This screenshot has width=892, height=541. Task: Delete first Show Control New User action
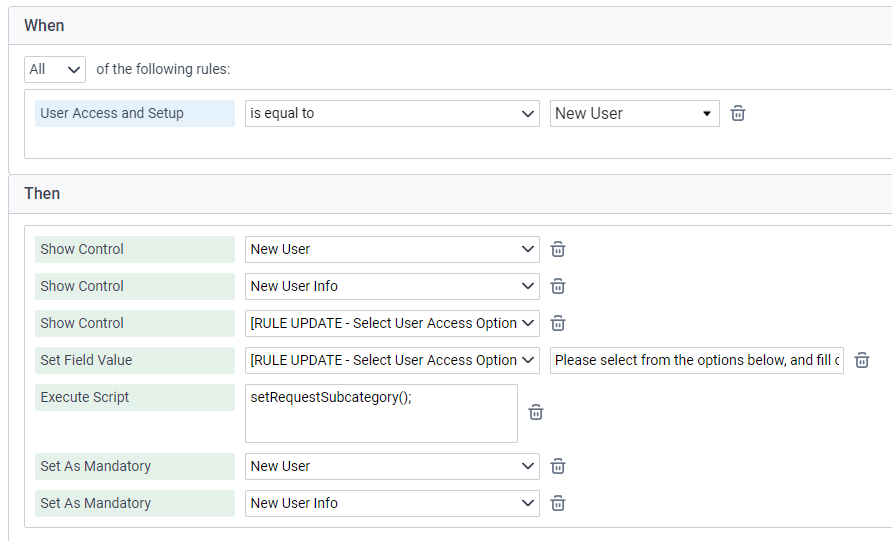coord(558,249)
